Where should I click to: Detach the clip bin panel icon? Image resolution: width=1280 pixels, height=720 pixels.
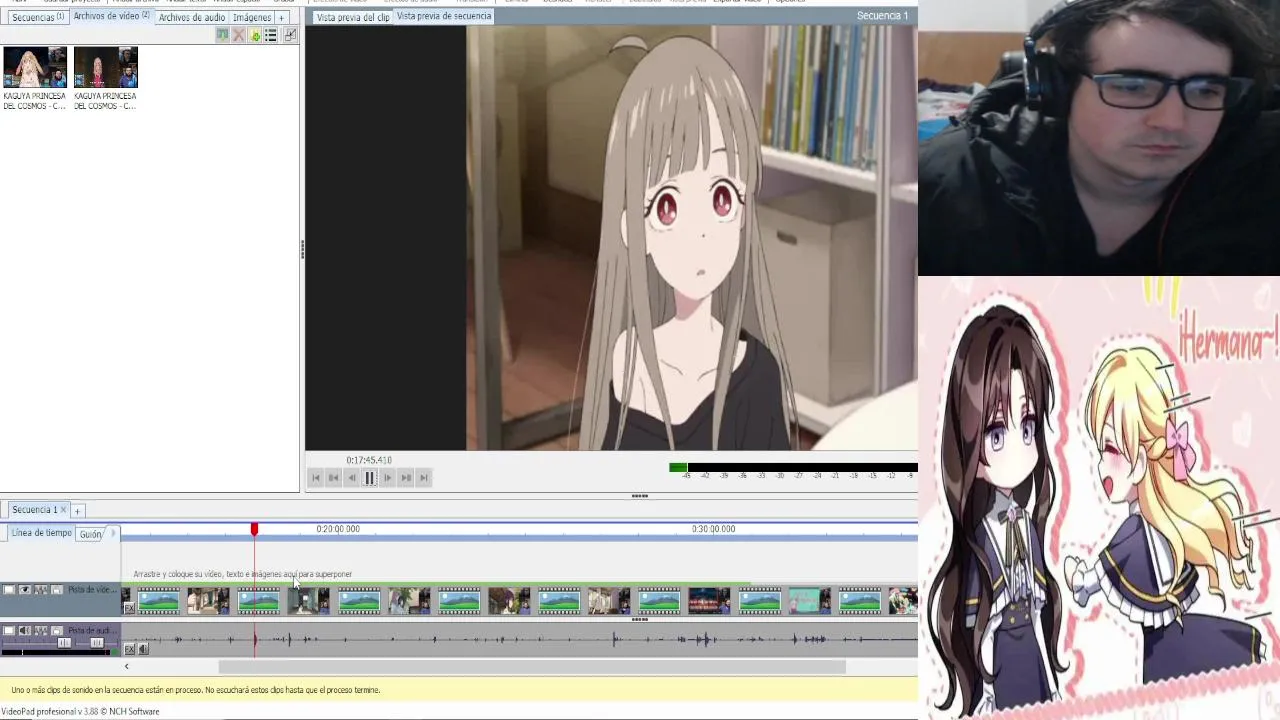pyautogui.click(x=290, y=35)
